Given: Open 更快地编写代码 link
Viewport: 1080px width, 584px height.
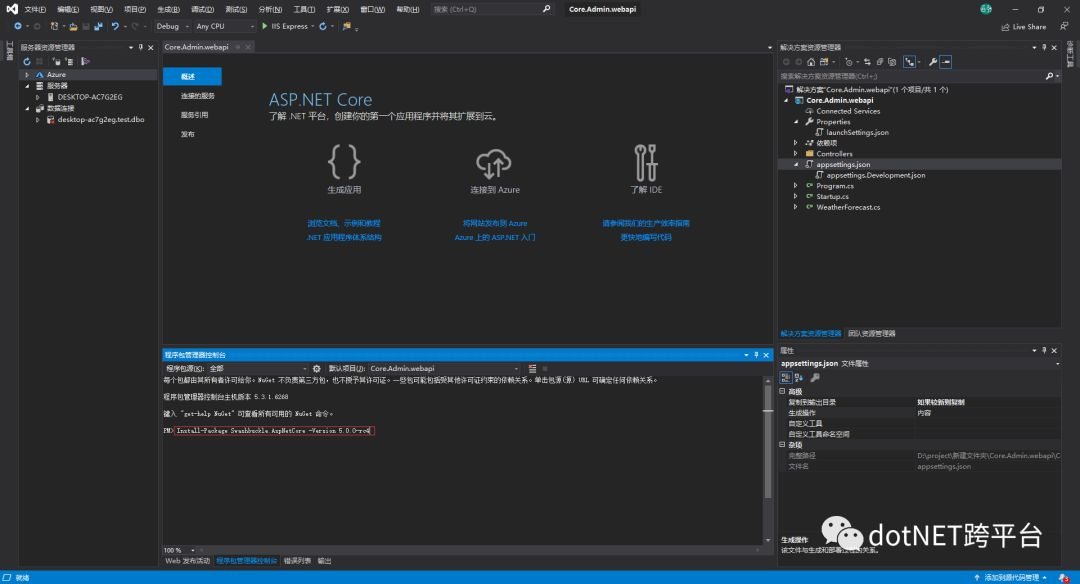Looking at the screenshot, I should pyautogui.click(x=645, y=237).
